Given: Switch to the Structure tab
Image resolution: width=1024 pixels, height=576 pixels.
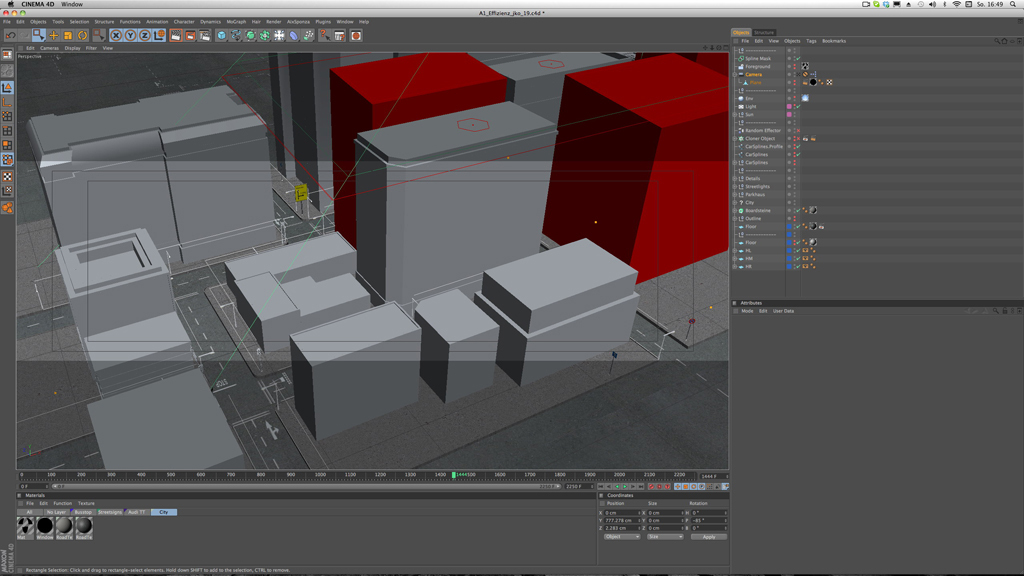Looking at the screenshot, I should coord(764,32).
